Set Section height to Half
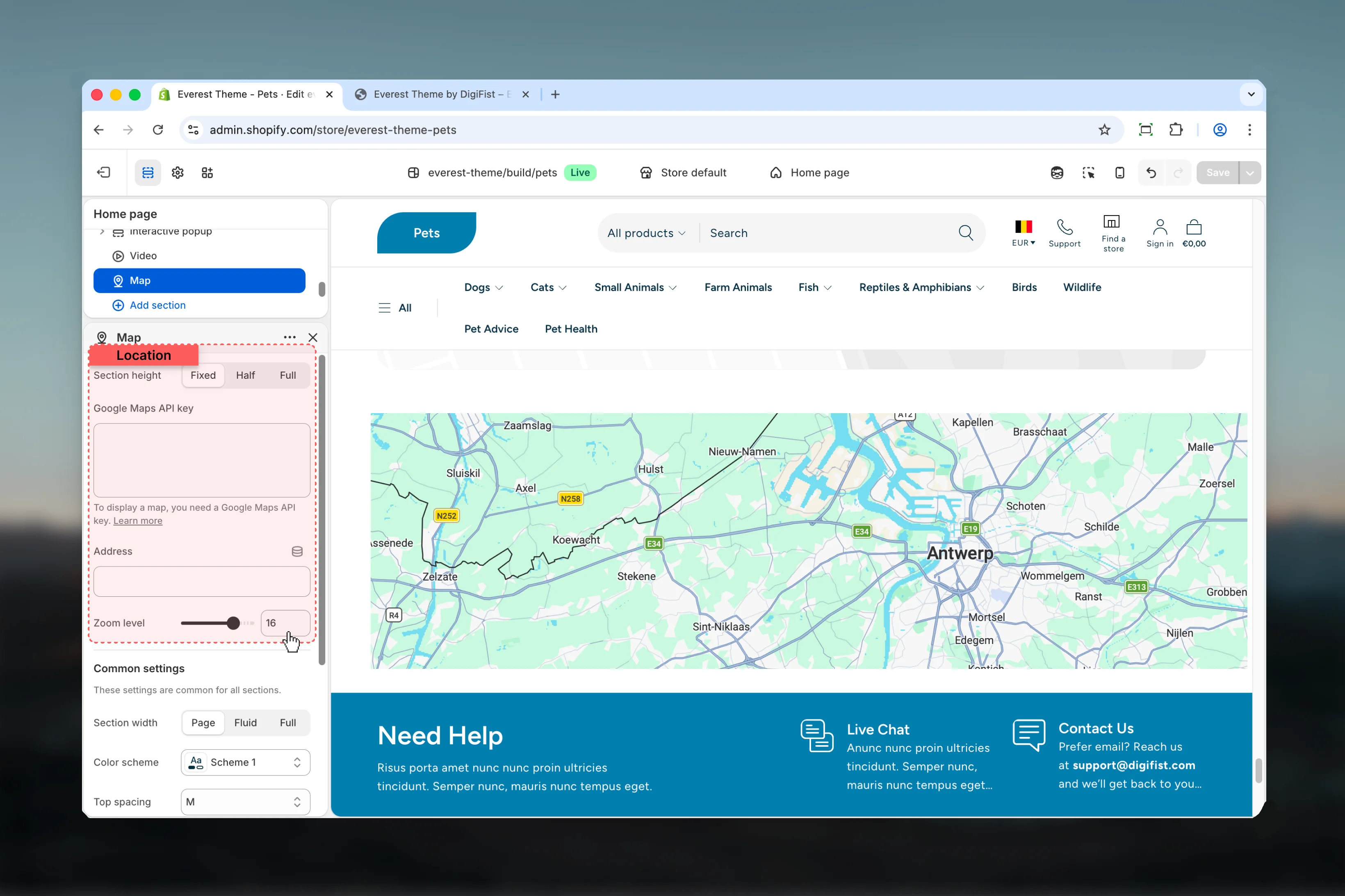Screen dimensions: 1345x896 pyautogui.click(x=245, y=375)
